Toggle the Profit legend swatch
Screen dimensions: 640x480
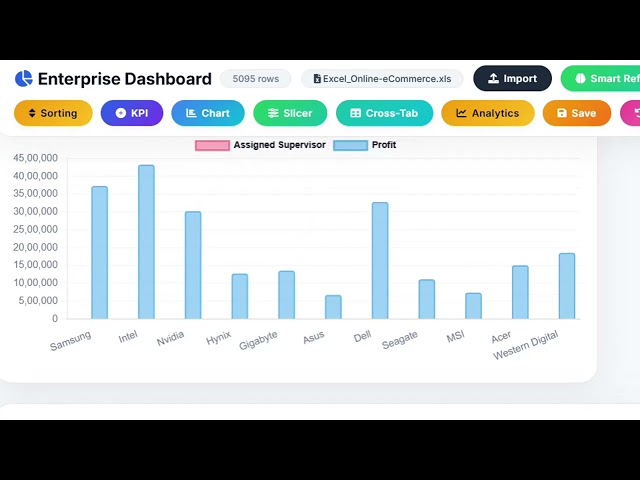coord(350,145)
